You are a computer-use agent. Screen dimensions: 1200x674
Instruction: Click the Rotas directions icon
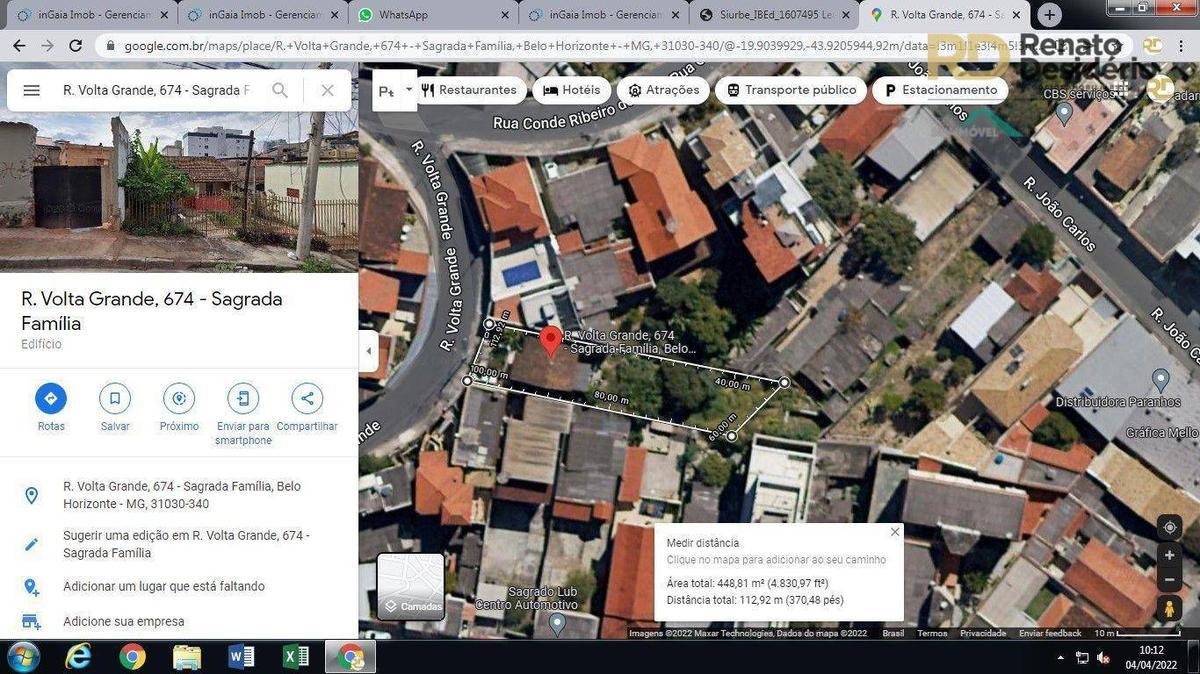(51, 399)
